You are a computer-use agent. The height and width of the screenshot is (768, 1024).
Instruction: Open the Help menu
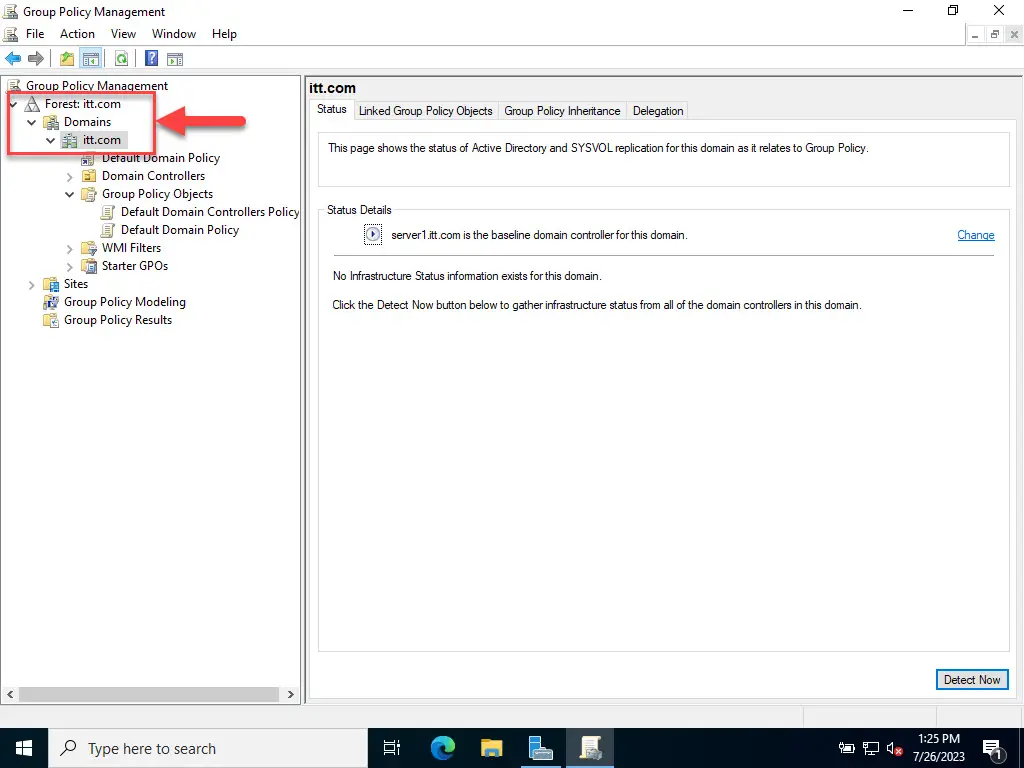tap(224, 34)
